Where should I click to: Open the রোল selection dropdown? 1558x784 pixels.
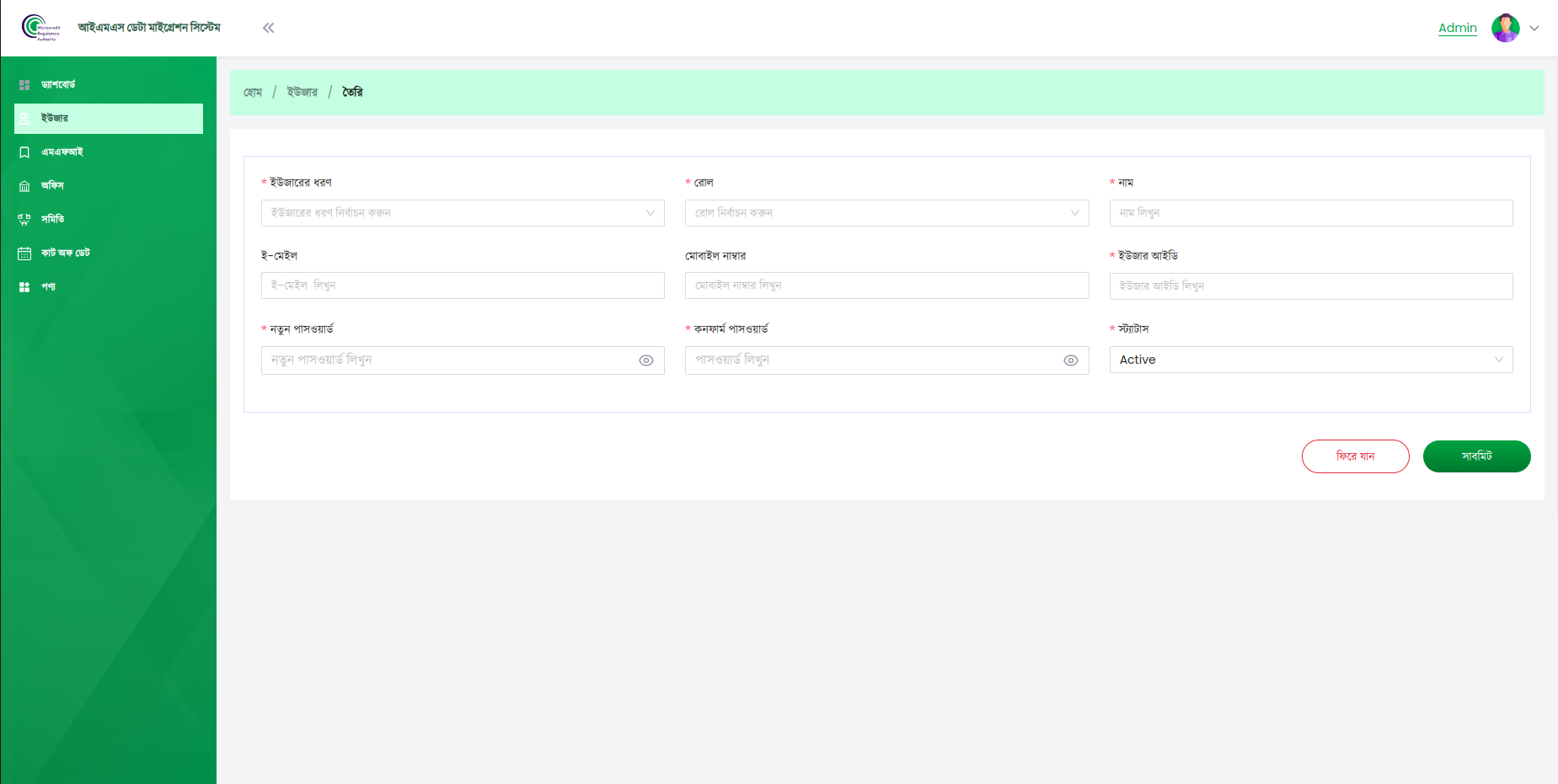[886, 213]
